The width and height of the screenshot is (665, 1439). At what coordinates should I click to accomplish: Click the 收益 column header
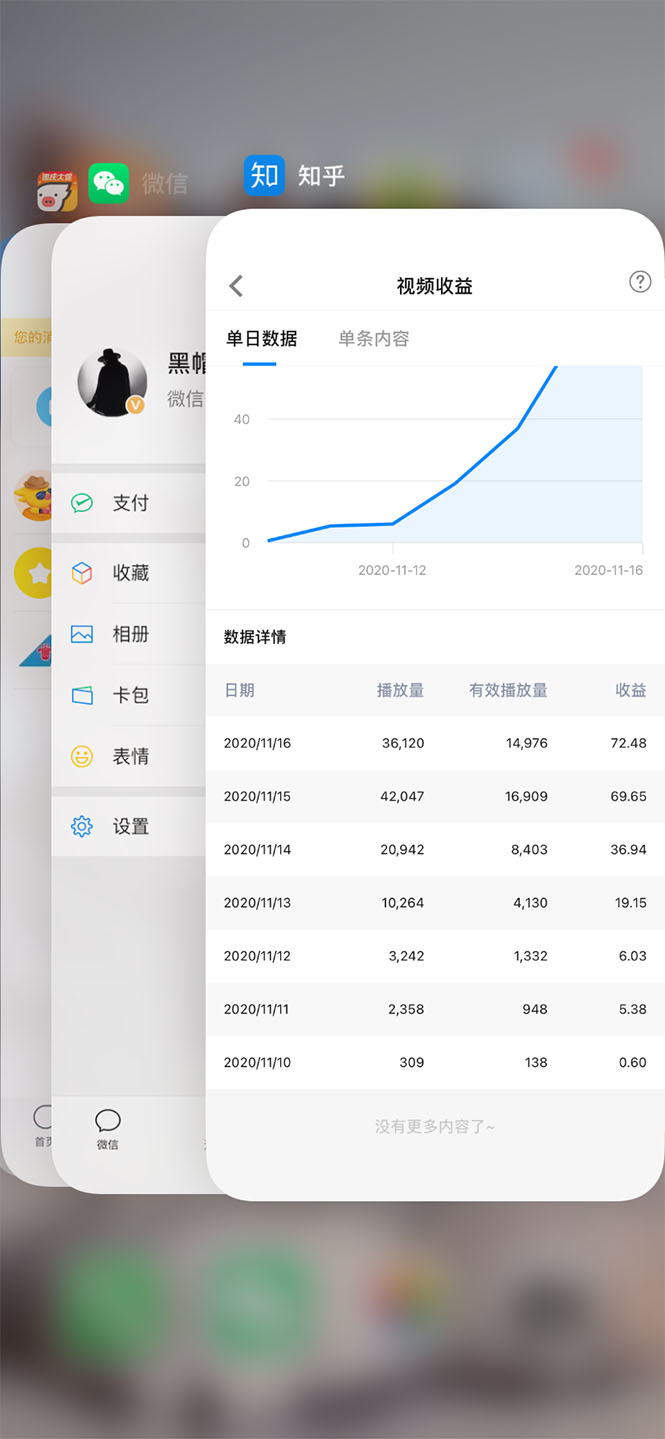click(x=630, y=690)
